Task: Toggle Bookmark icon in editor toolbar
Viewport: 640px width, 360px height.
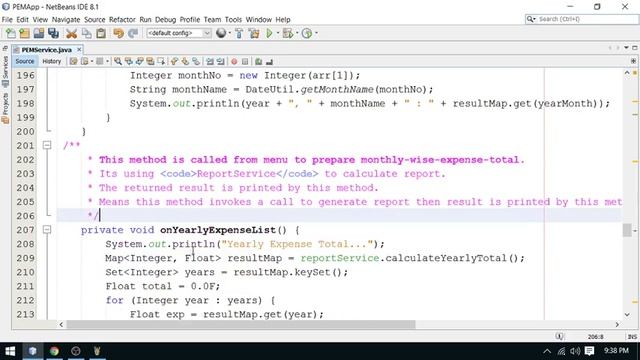Action: pyautogui.click(x=196, y=62)
